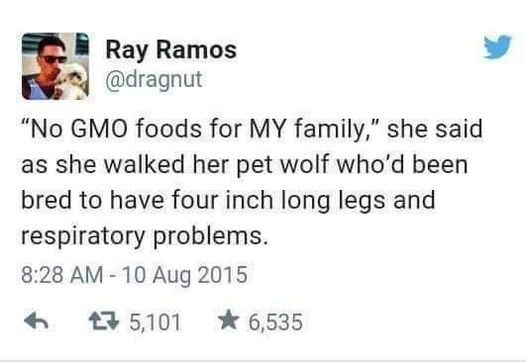Click the Twitter bird logo
This screenshot has width=526, height=362.
click(497, 47)
